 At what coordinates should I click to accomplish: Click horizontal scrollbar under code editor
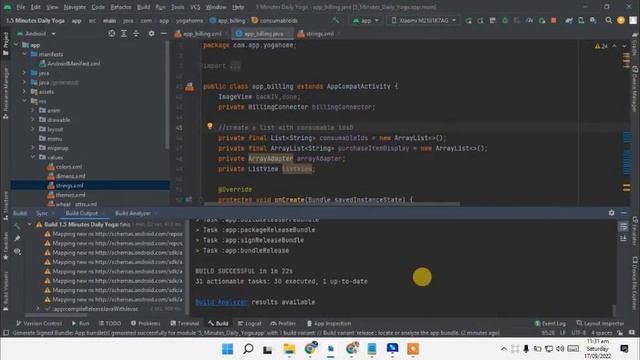332,204
